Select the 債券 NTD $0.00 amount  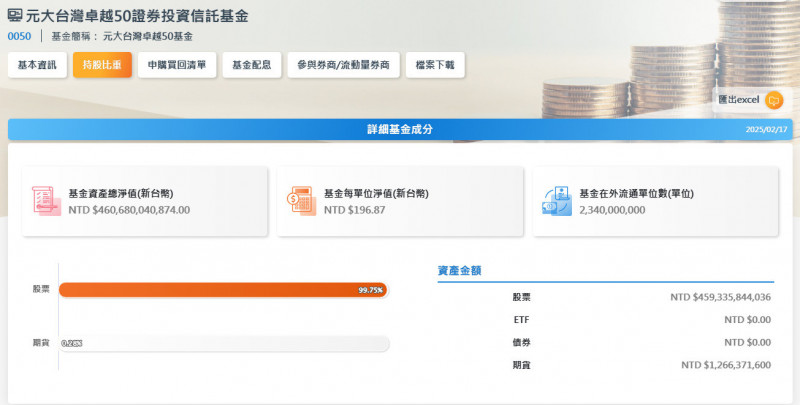[747, 342]
